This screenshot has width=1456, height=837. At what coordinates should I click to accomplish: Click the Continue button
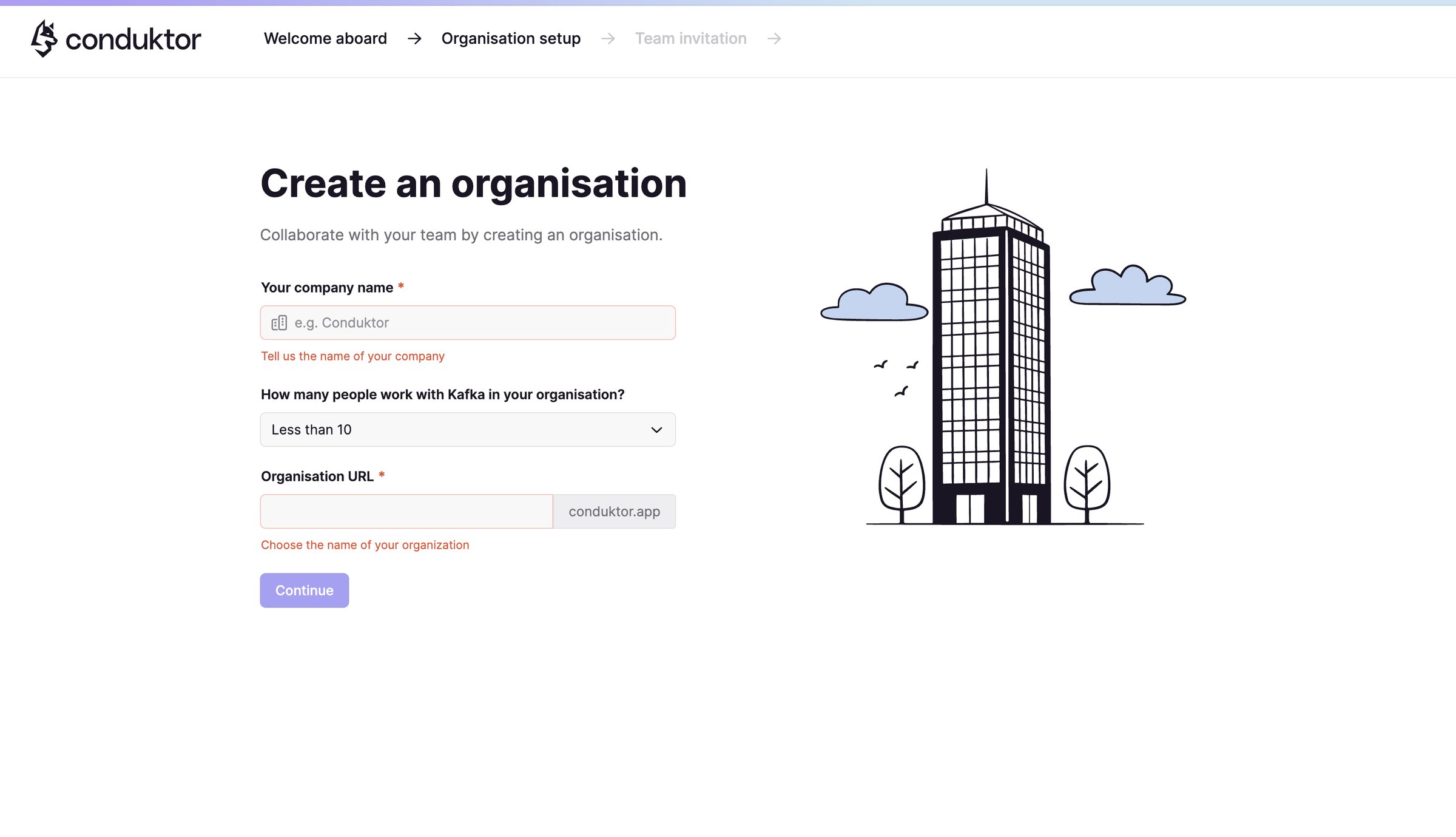coord(305,590)
